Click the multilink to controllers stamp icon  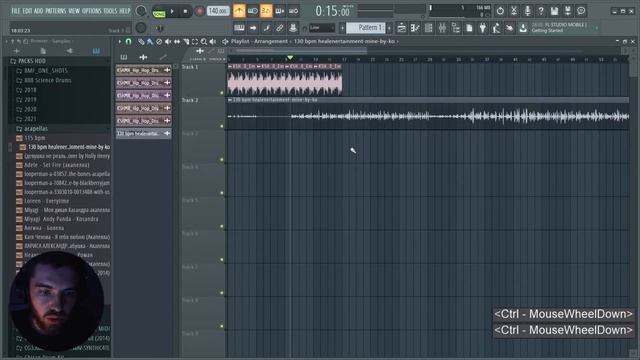293,28
